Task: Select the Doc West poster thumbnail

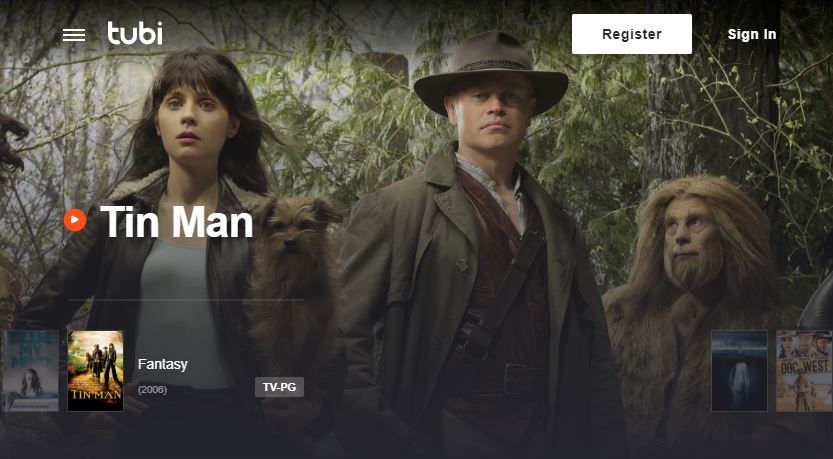Action: tap(804, 371)
